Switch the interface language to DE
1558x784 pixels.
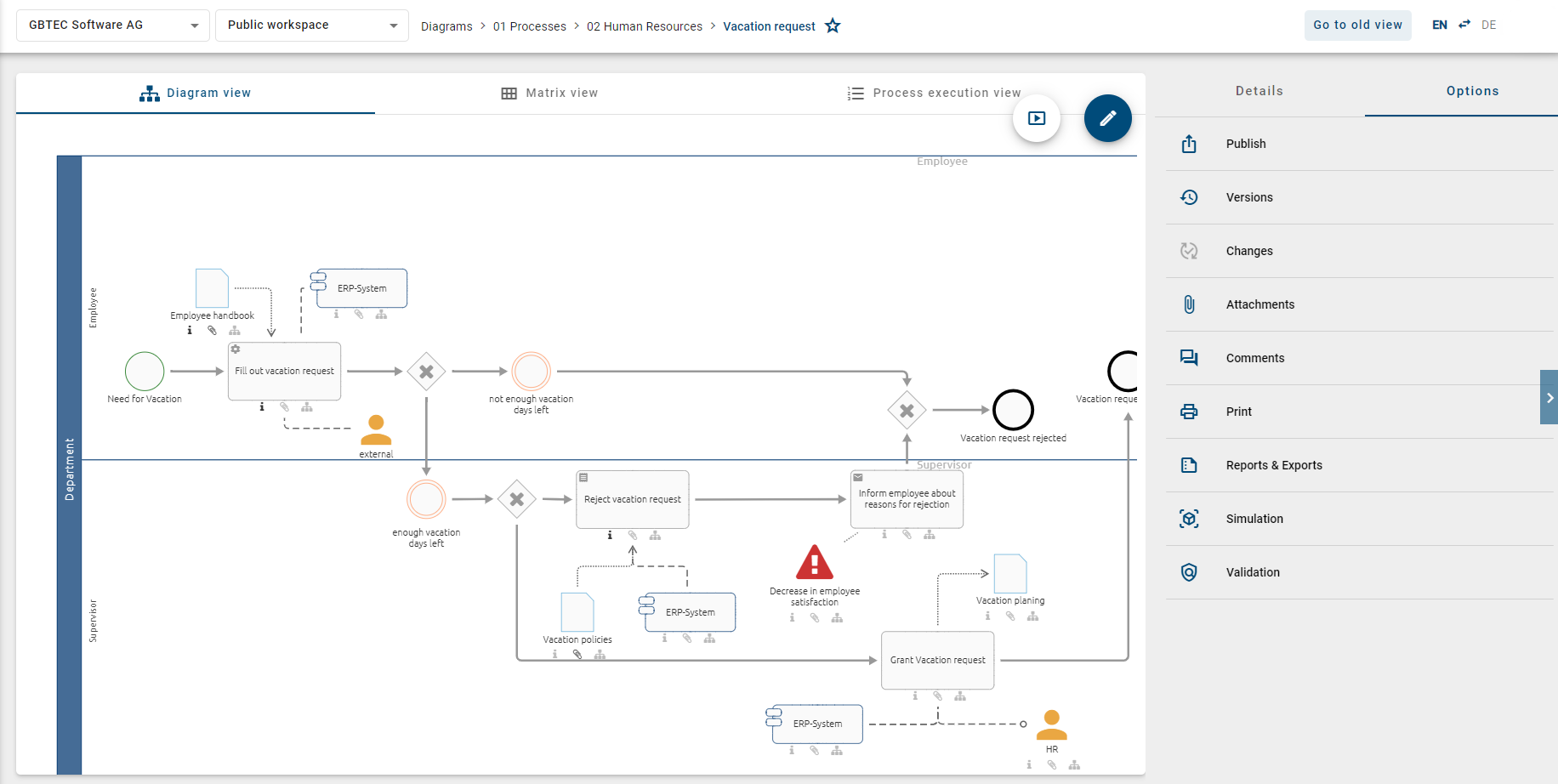click(1488, 24)
